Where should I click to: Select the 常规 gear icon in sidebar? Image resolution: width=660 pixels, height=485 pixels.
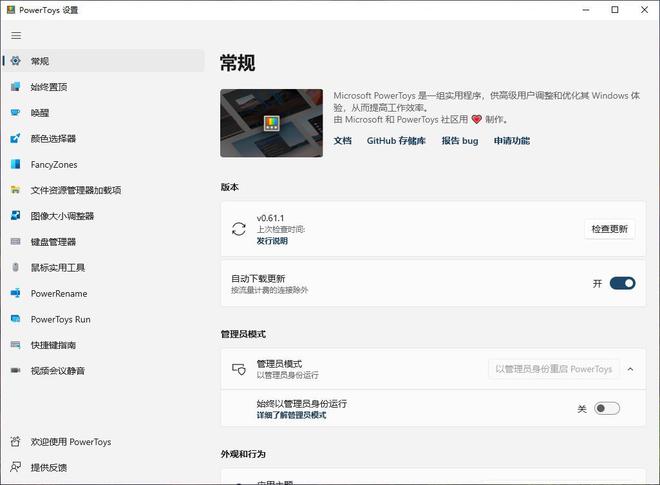coord(16,61)
